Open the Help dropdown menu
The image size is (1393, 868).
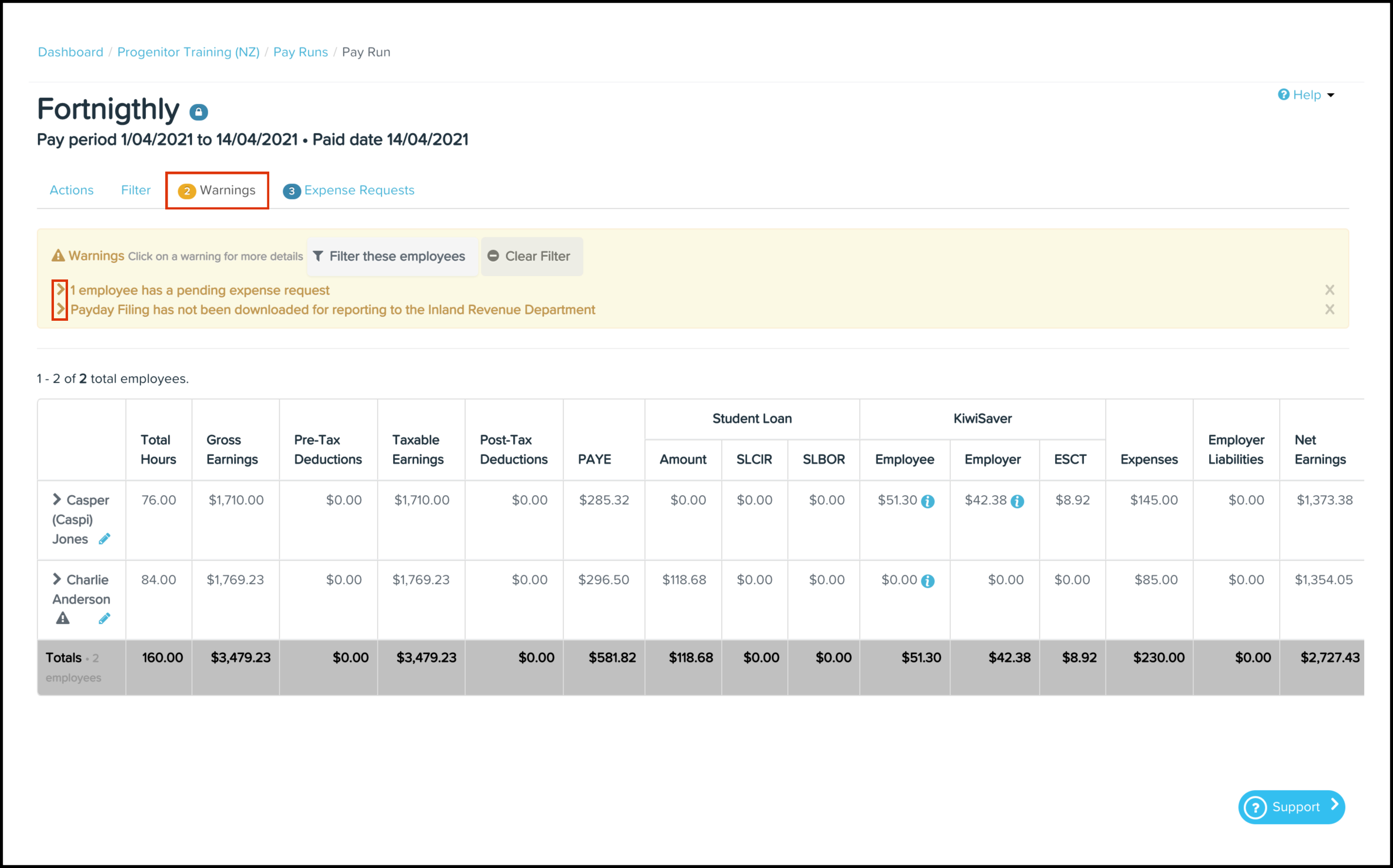(1306, 95)
